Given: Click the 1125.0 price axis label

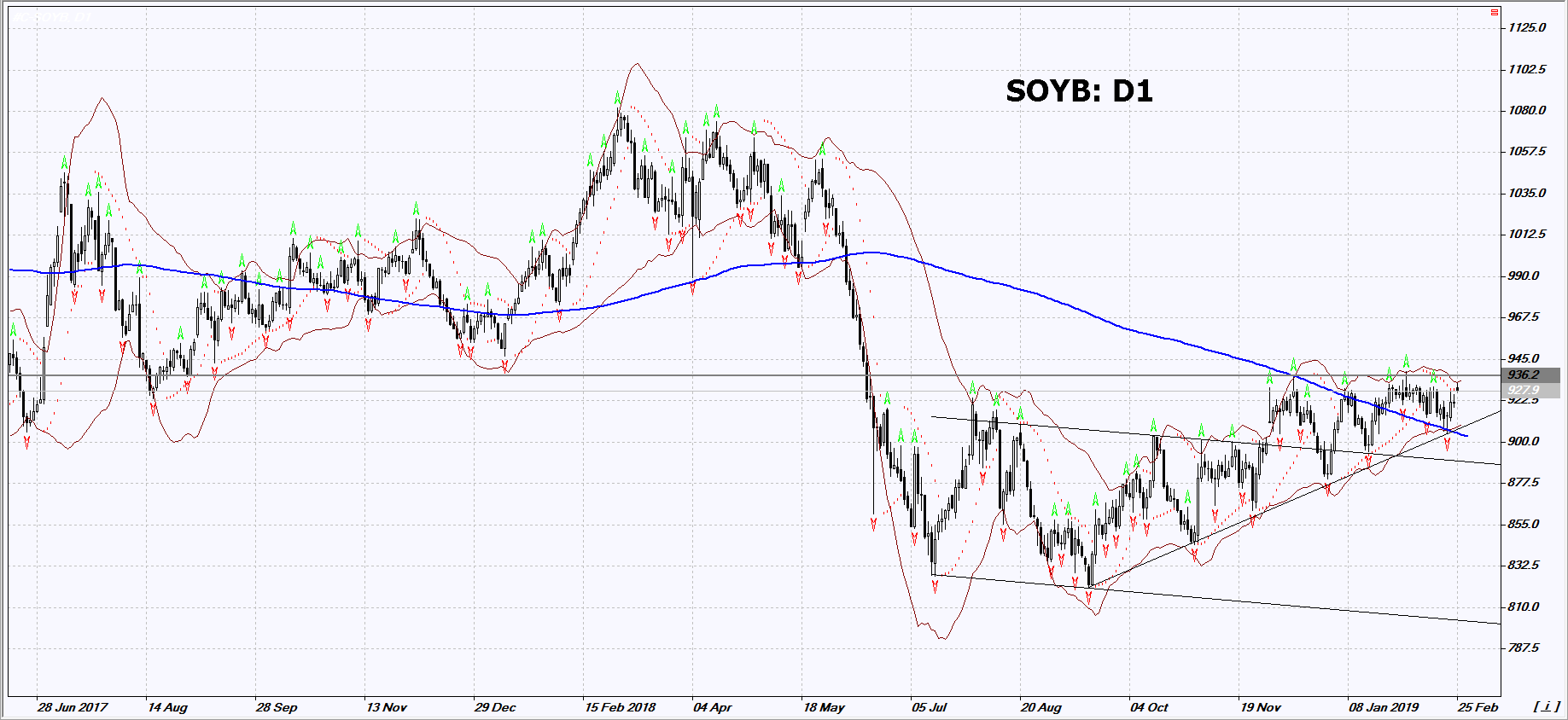Looking at the screenshot, I should point(1527,27).
